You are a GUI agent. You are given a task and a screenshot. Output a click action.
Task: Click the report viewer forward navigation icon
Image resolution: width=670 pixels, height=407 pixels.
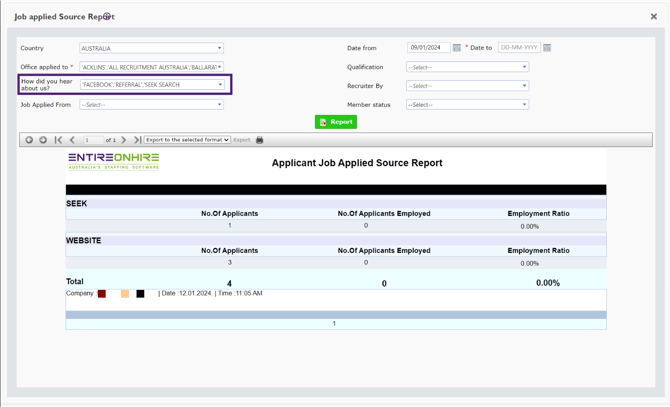tap(43, 140)
